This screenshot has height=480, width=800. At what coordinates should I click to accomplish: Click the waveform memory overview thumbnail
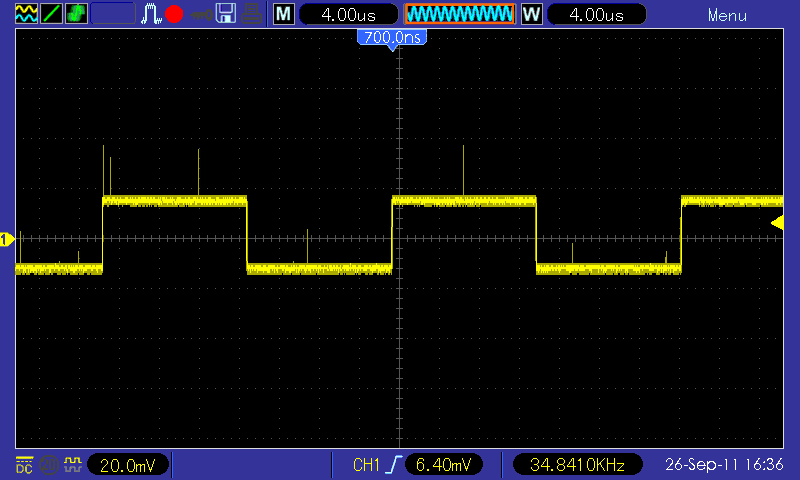460,14
